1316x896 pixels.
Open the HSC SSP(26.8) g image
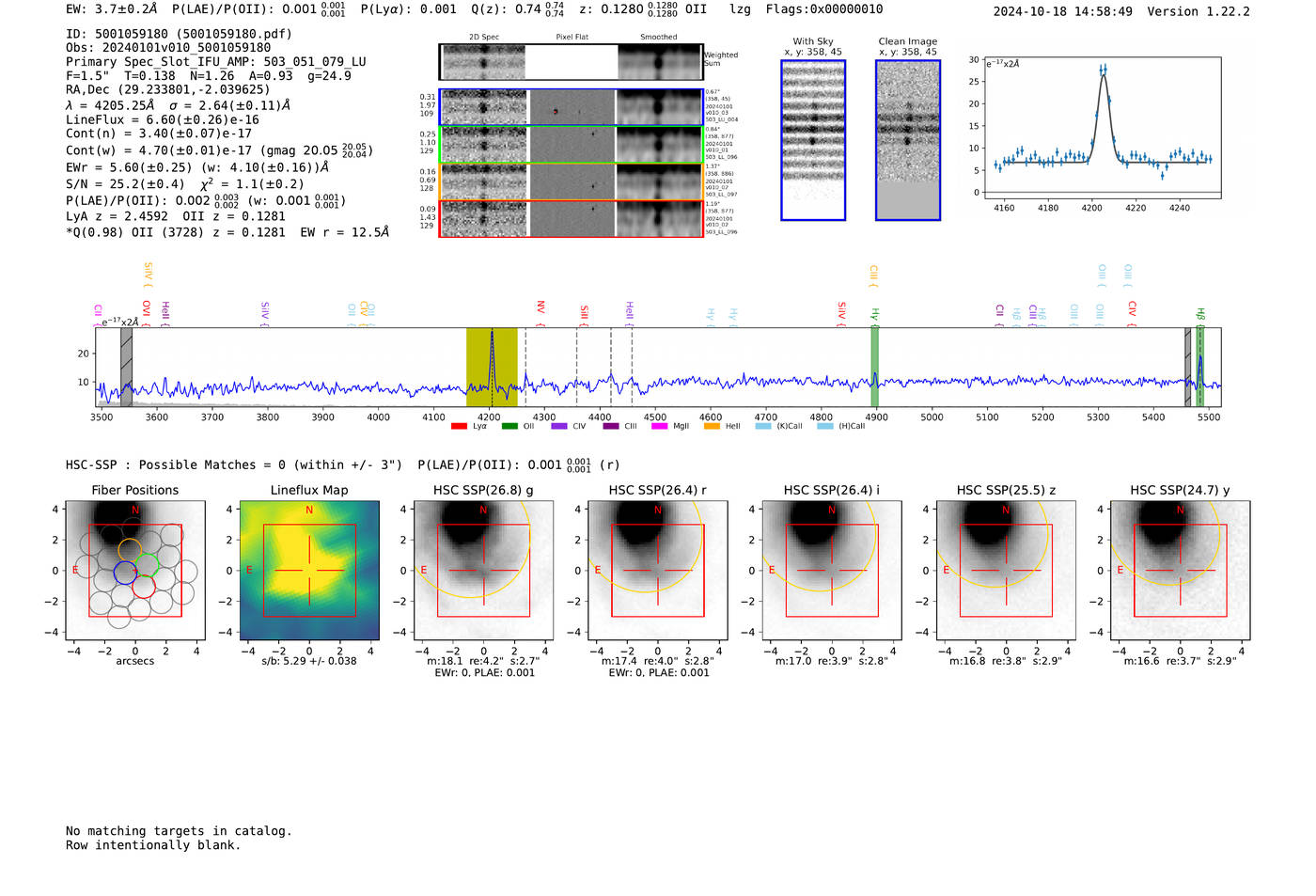pyautogui.click(x=484, y=570)
